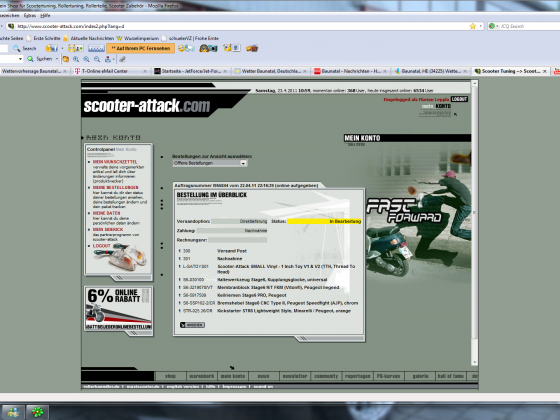Click LOGOUT in the control panel
The image size is (560, 420).
click(x=102, y=246)
